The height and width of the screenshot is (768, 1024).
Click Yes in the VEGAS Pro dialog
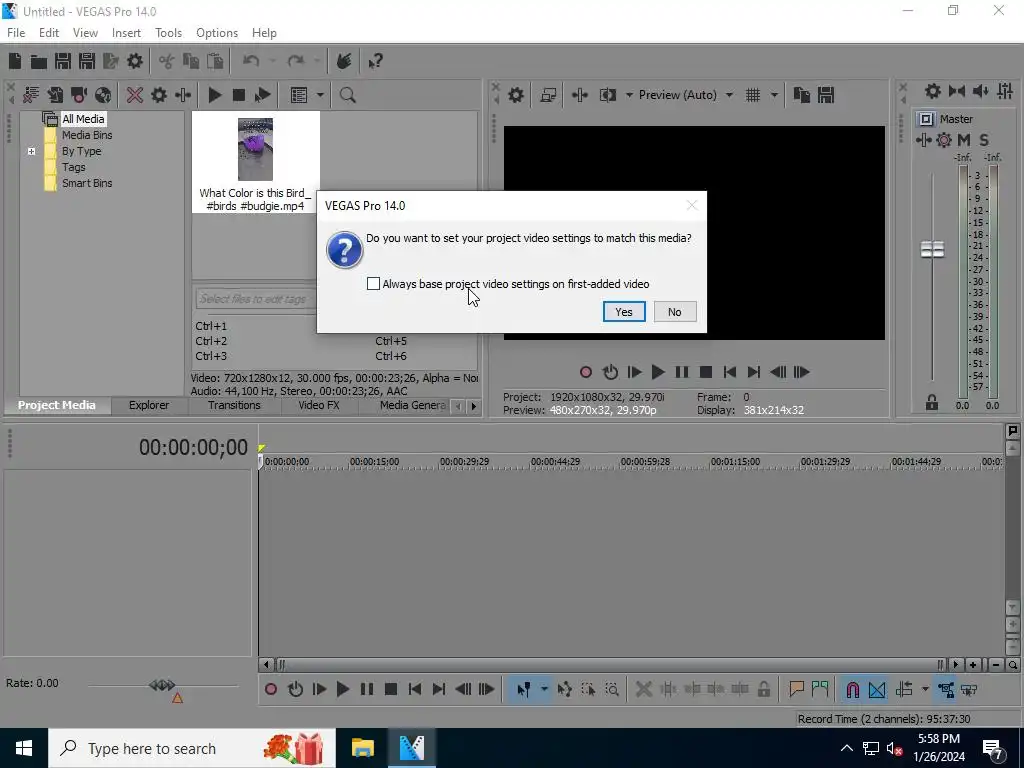(x=624, y=312)
